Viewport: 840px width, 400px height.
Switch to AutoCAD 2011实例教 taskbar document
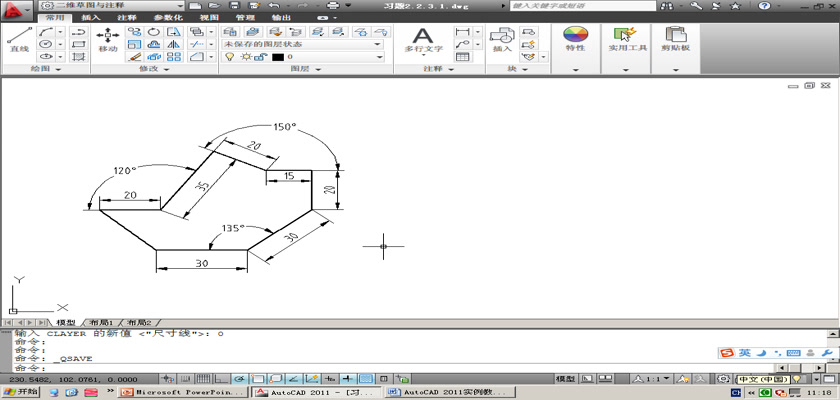(449, 393)
